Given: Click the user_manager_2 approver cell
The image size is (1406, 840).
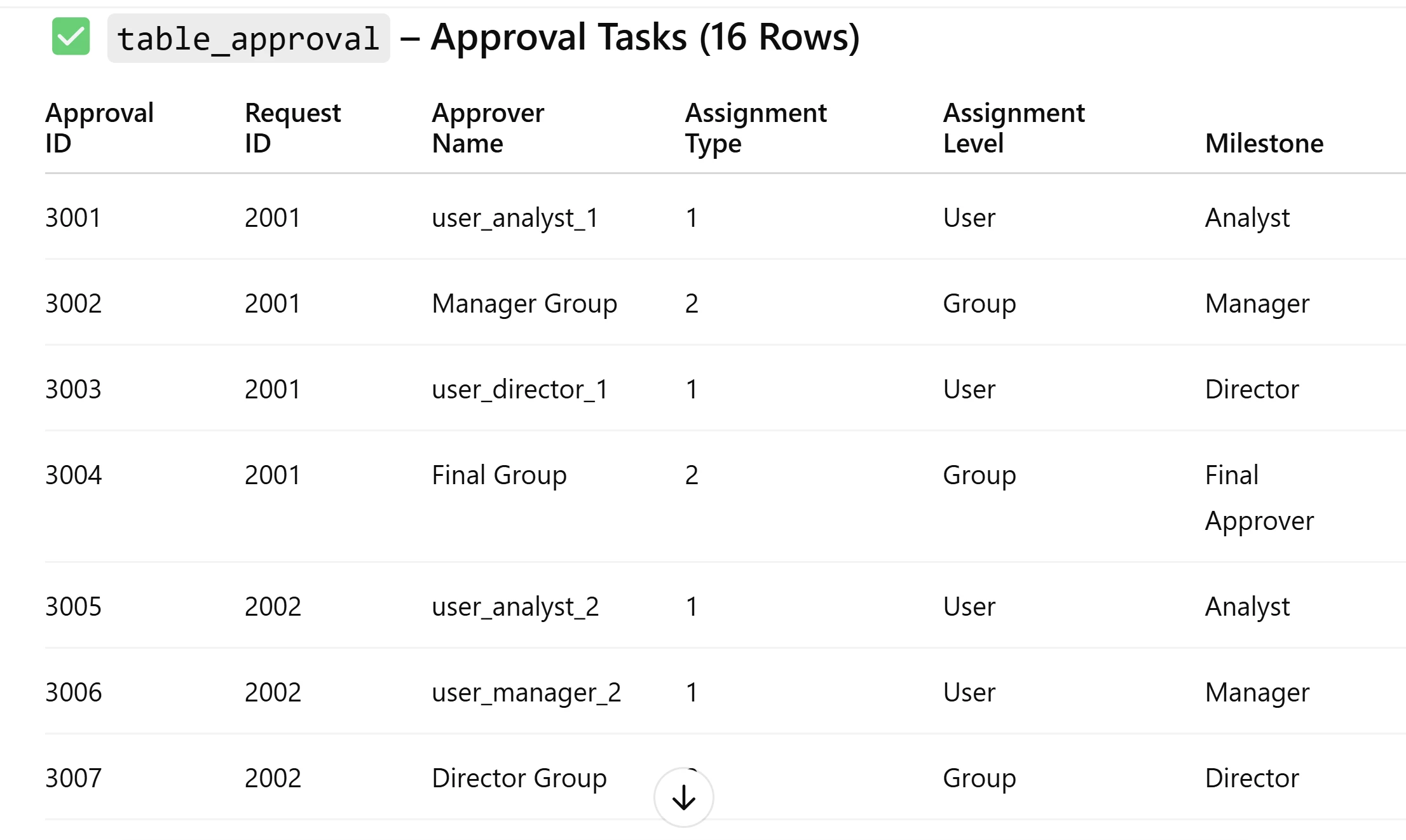Looking at the screenshot, I should click(x=526, y=693).
